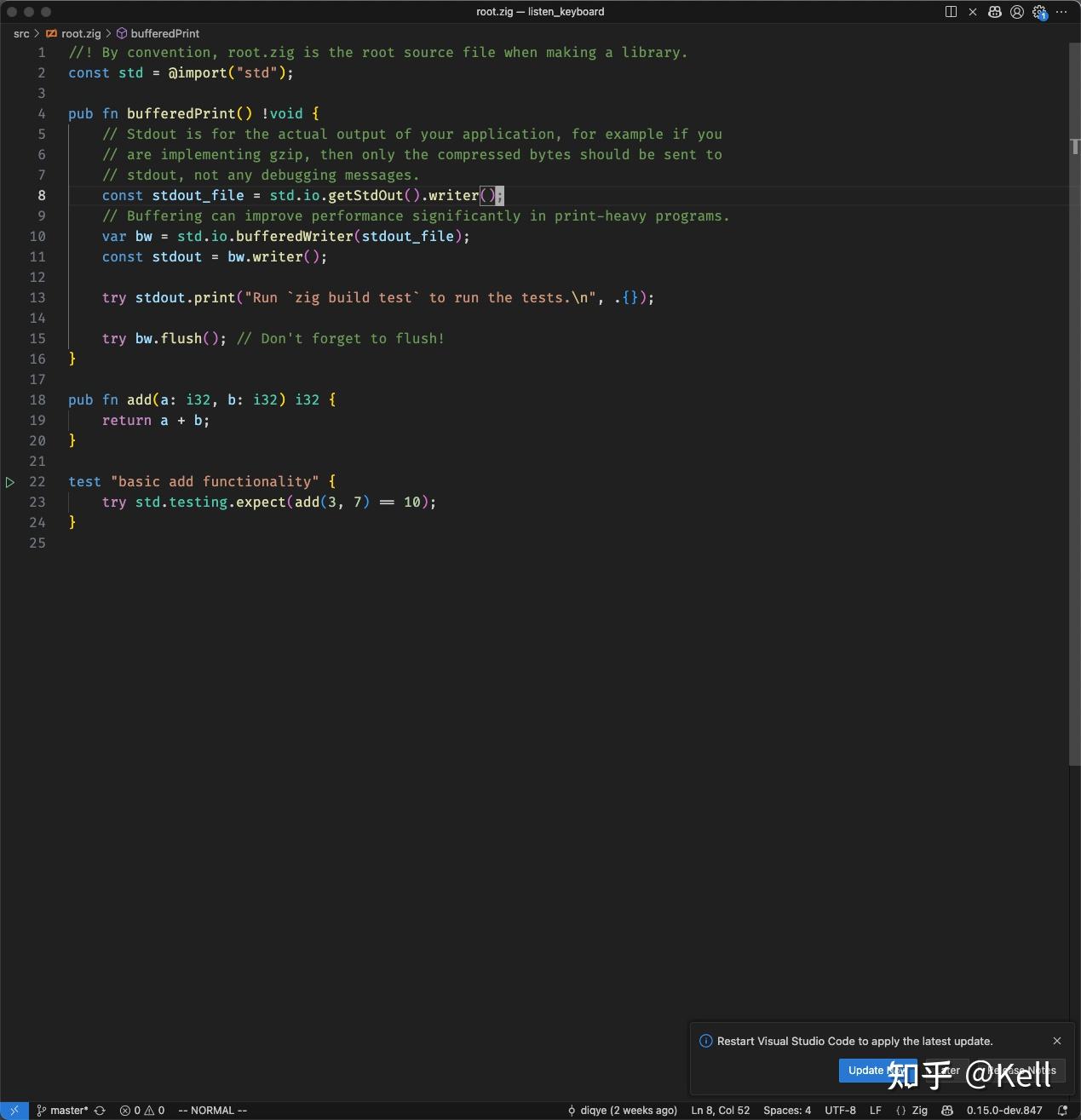Open Problems via errors and warnings count

142,1111
